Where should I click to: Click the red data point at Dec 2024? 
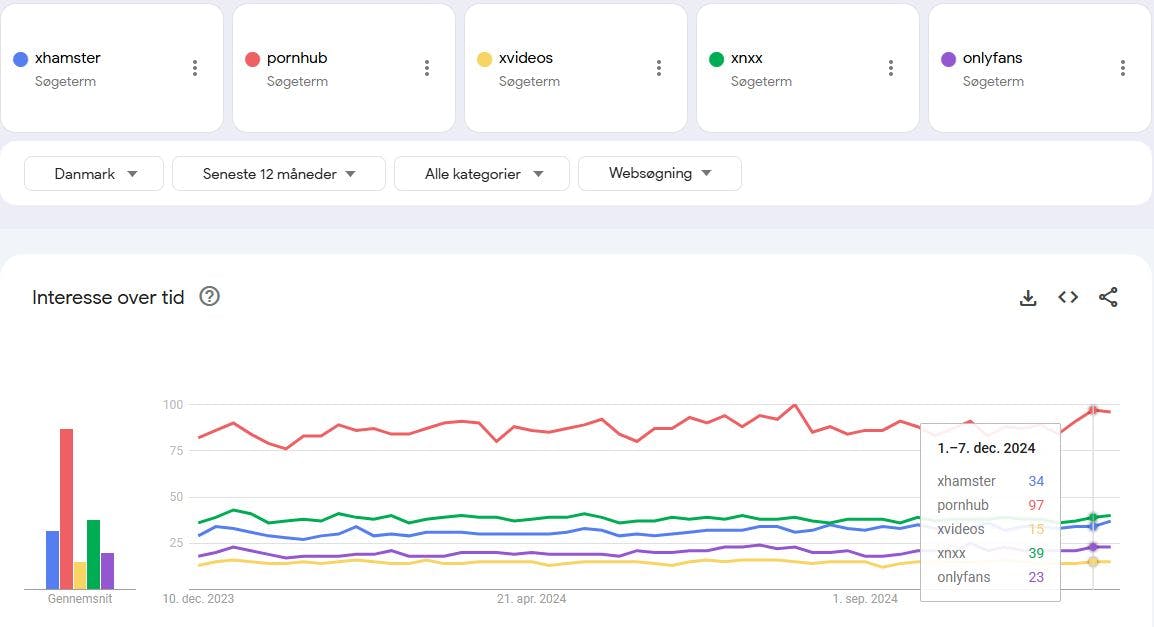click(x=1093, y=410)
